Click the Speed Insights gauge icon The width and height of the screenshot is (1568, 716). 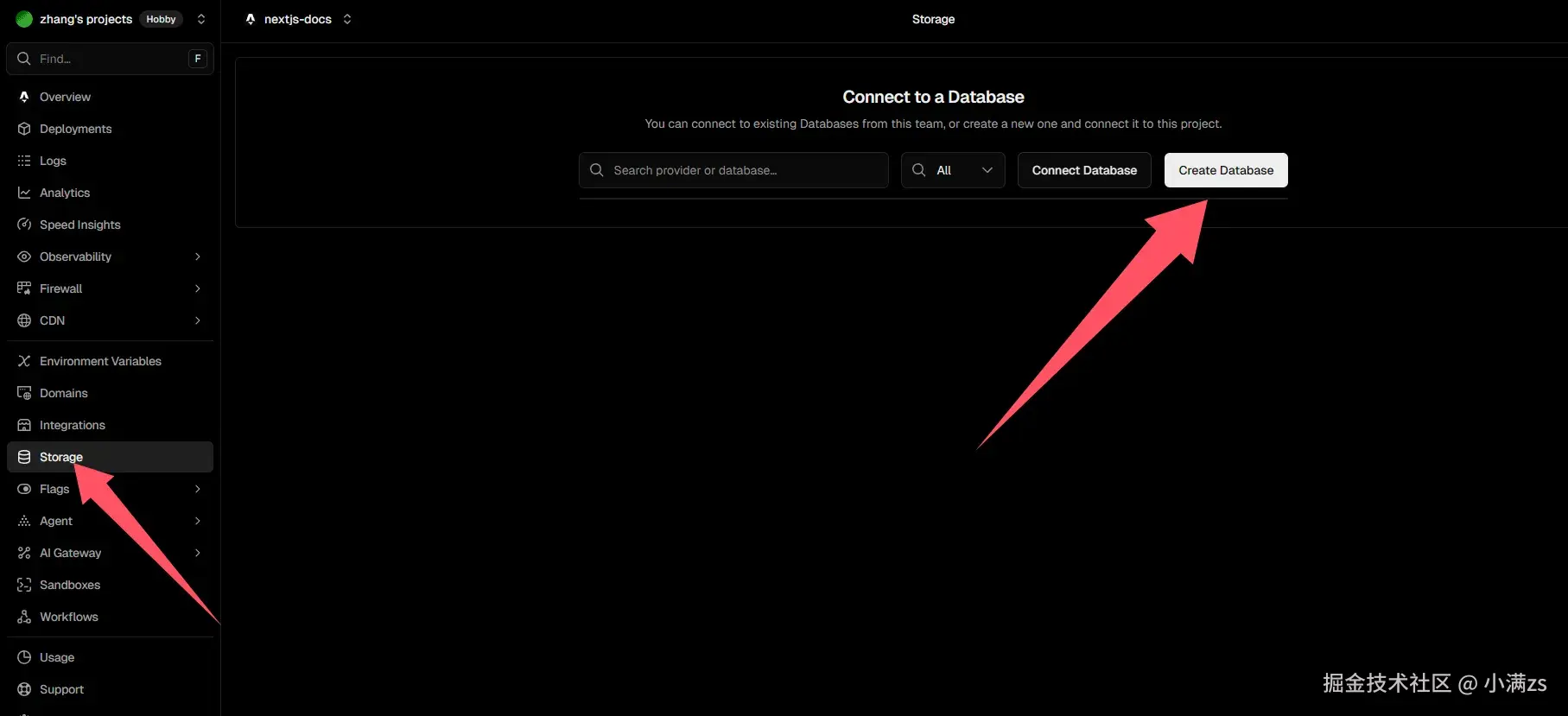[x=24, y=225]
